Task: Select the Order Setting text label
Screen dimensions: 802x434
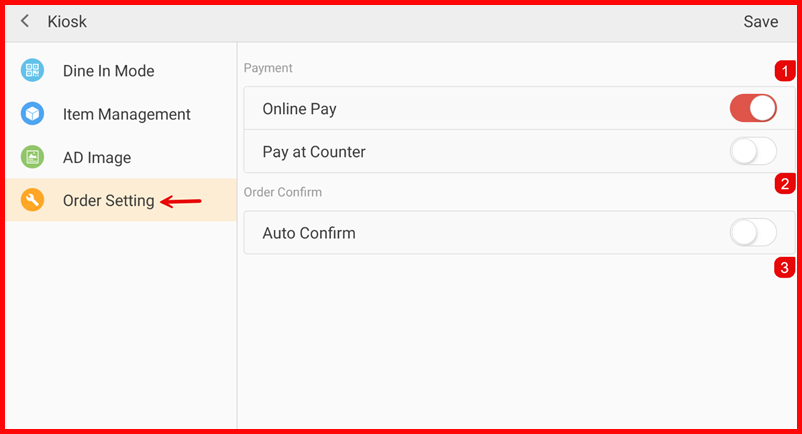Action: coord(108,201)
